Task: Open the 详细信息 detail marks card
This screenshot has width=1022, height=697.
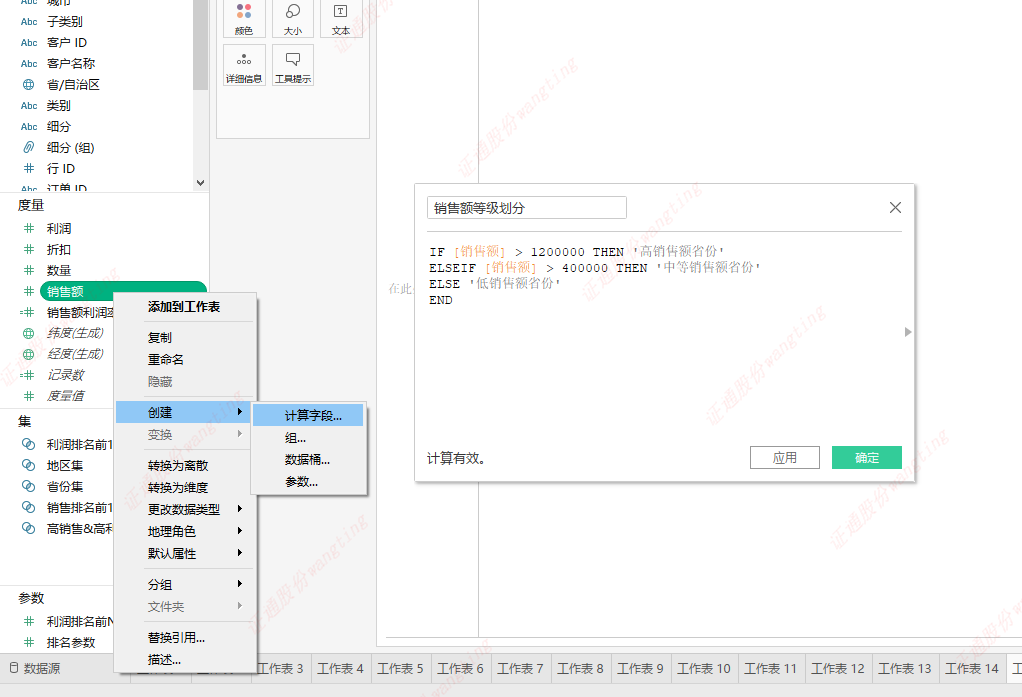Action: click(x=244, y=65)
